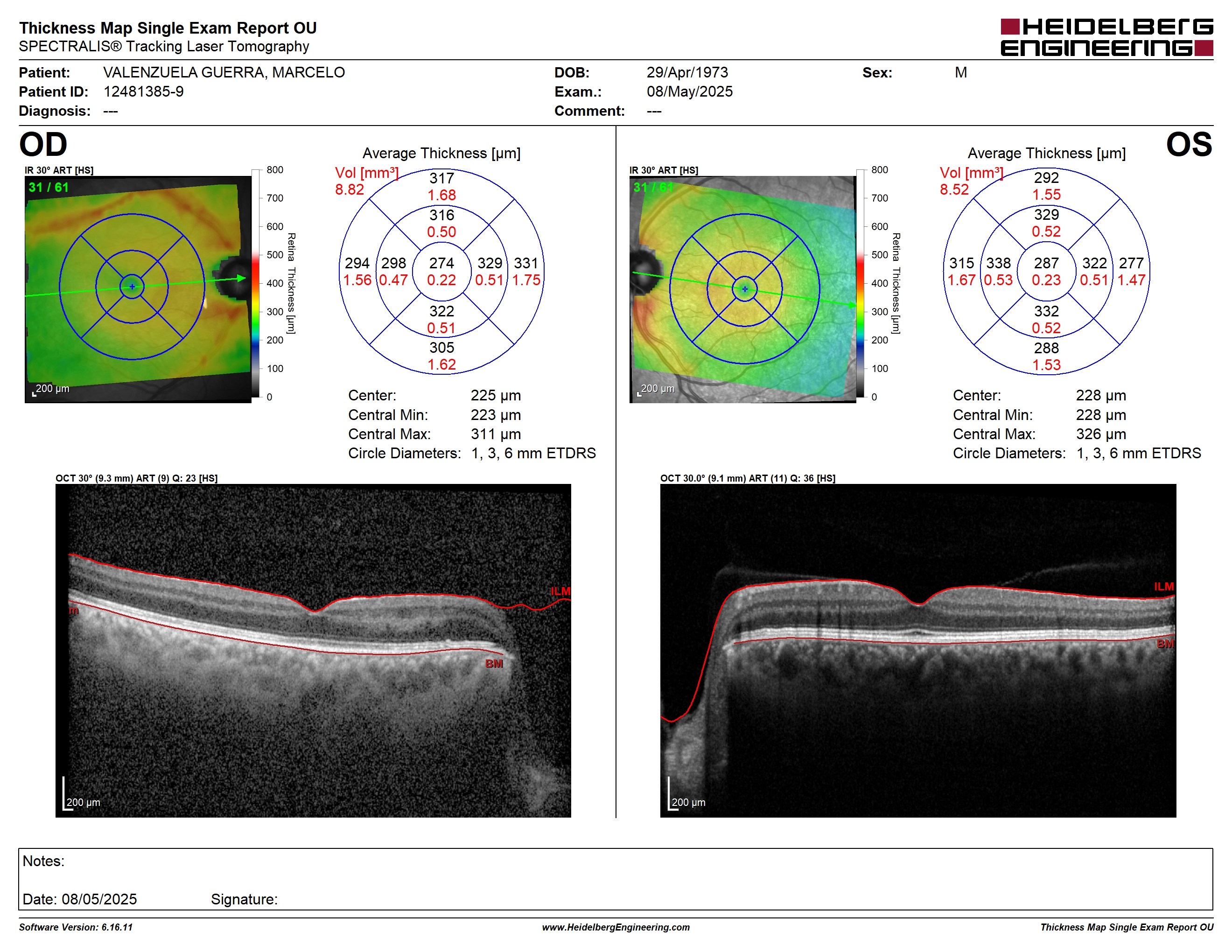1232x952 pixels.
Task: Click the Heidelberg Engineering logo
Action: click(x=1106, y=37)
